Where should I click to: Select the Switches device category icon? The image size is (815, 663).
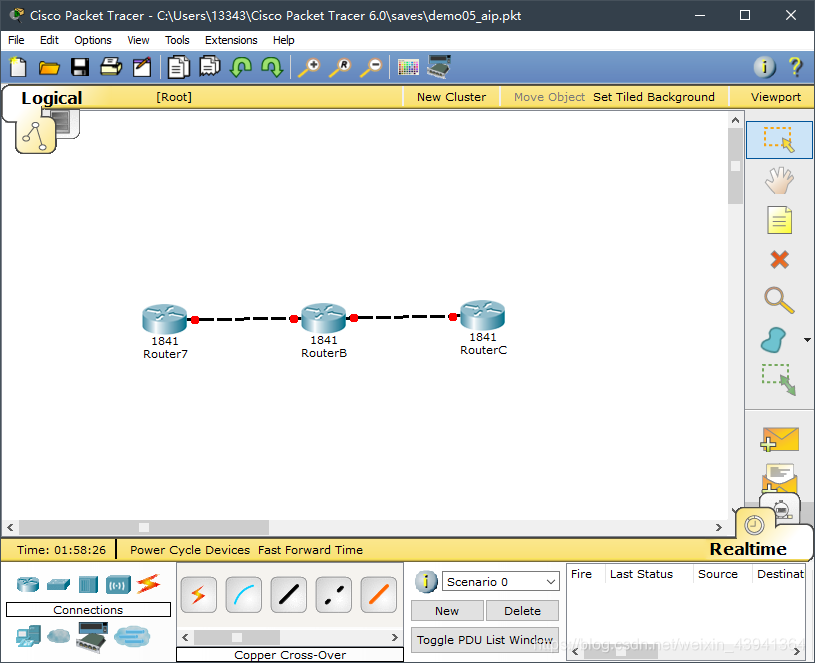pos(58,585)
